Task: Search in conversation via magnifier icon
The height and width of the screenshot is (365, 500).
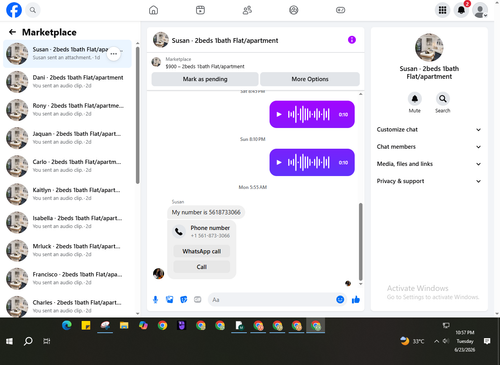Action: point(443,99)
